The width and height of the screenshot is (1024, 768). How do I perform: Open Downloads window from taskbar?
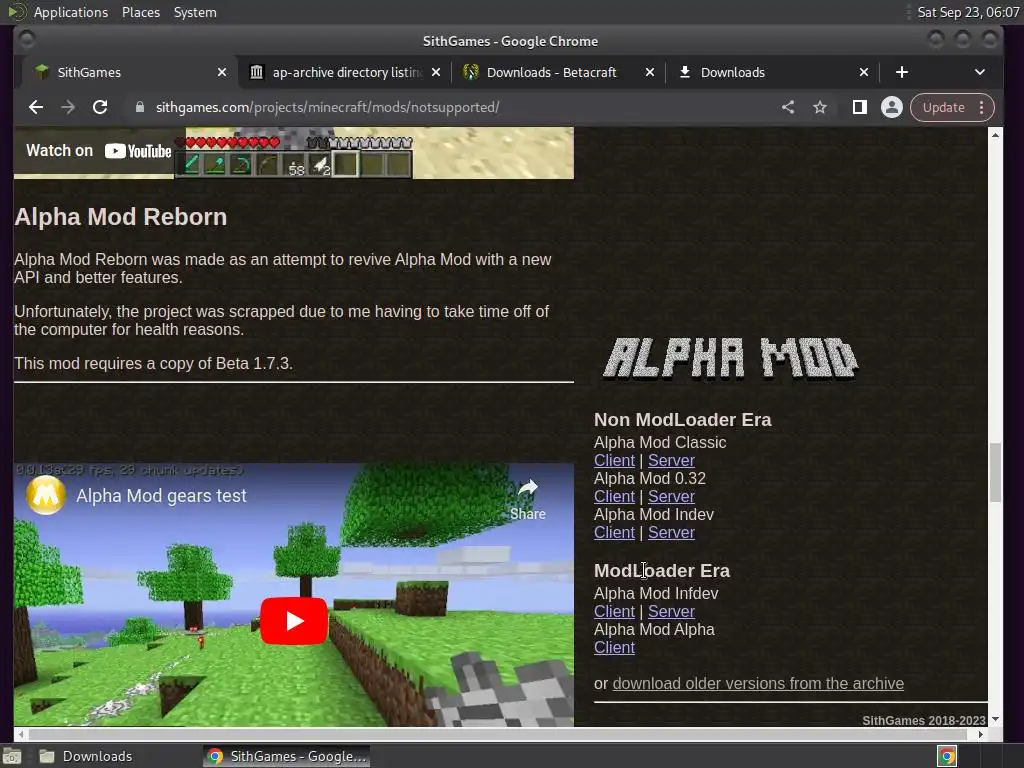pyautogui.click(x=86, y=756)
